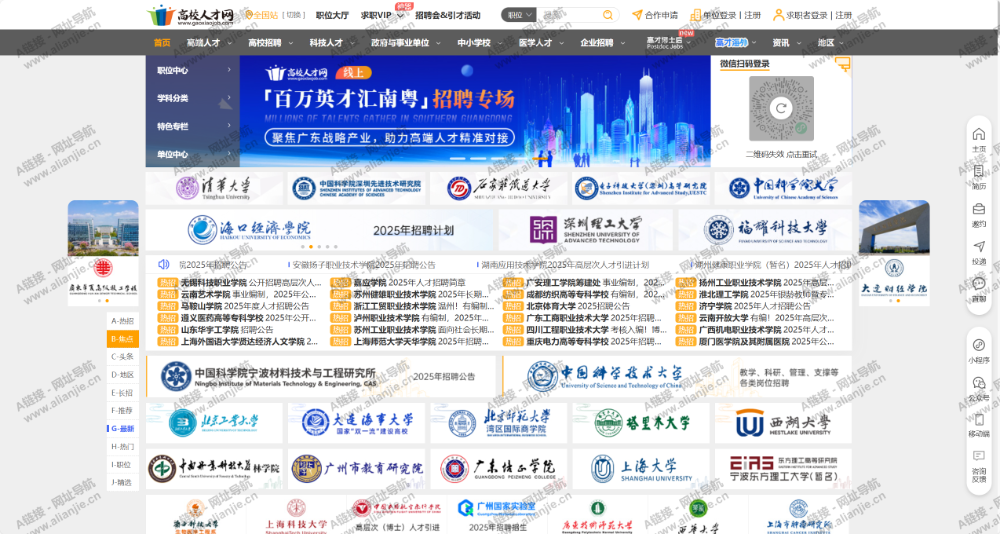The height and width of the screenshot is (534, 1000).
Task: Expand 中小学校 nav dropdown
Action: click(x=499, y=43)
